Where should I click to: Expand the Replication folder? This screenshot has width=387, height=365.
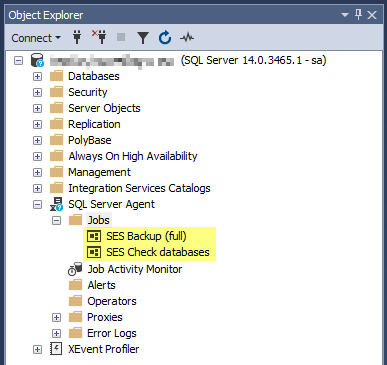[x=38, y=125]
